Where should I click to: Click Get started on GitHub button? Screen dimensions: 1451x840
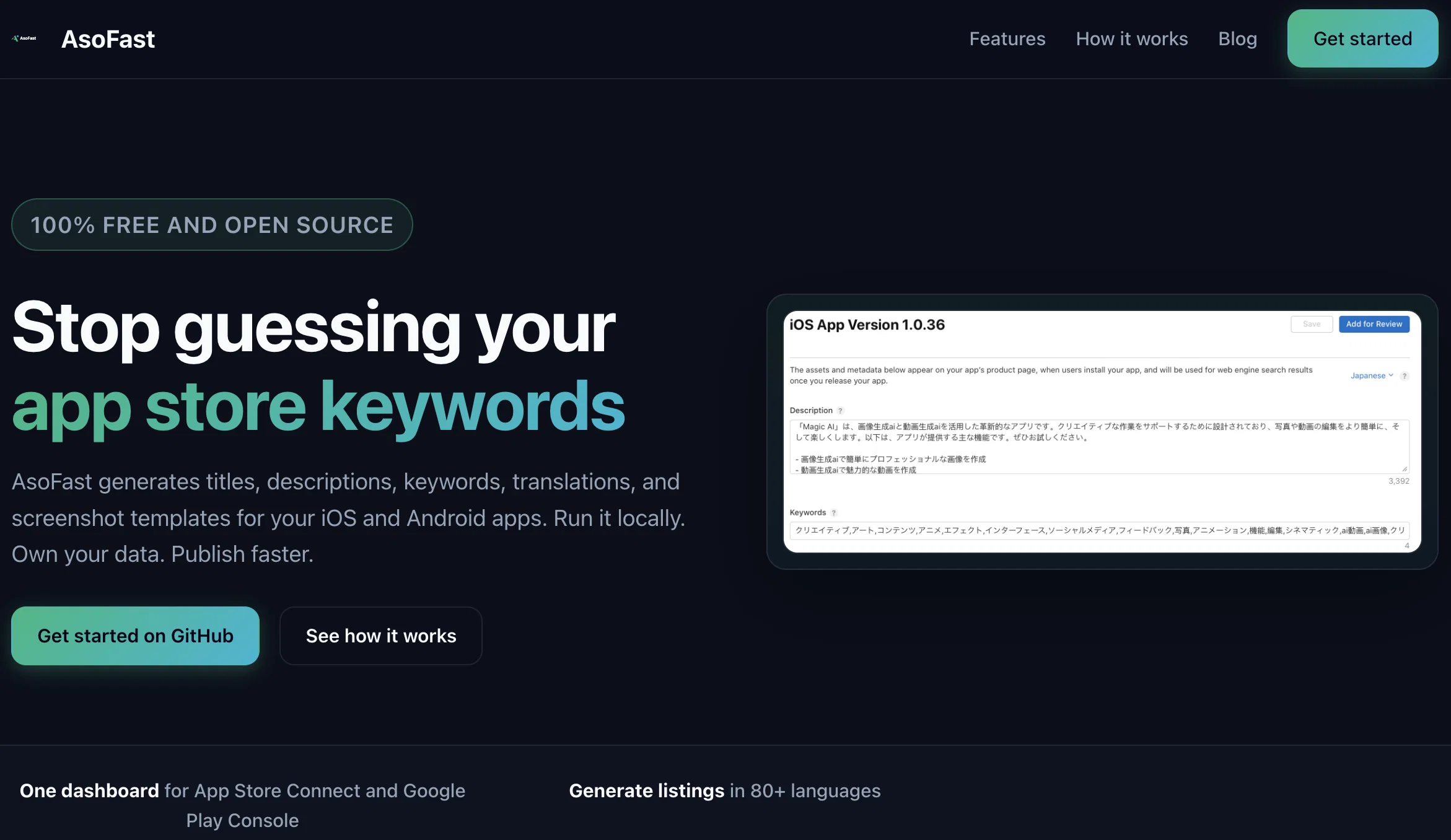tap(135, 636)
